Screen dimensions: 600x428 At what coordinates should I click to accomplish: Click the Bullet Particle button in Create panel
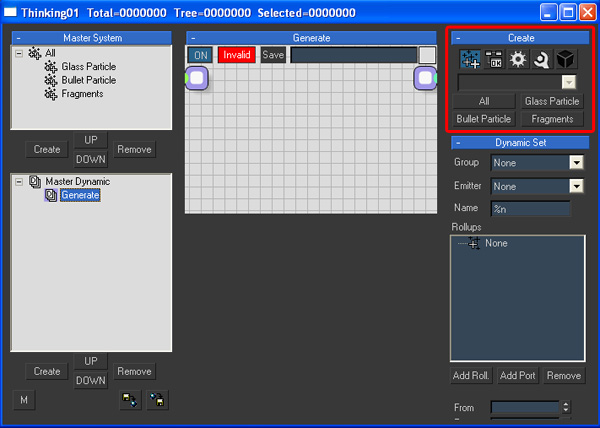484,119
